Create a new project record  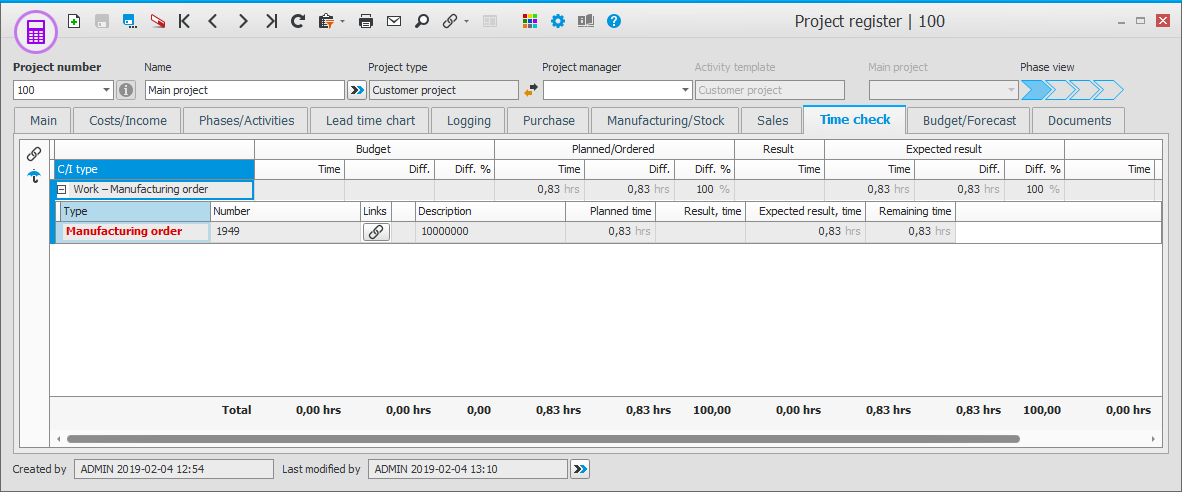tap(74, 21)
